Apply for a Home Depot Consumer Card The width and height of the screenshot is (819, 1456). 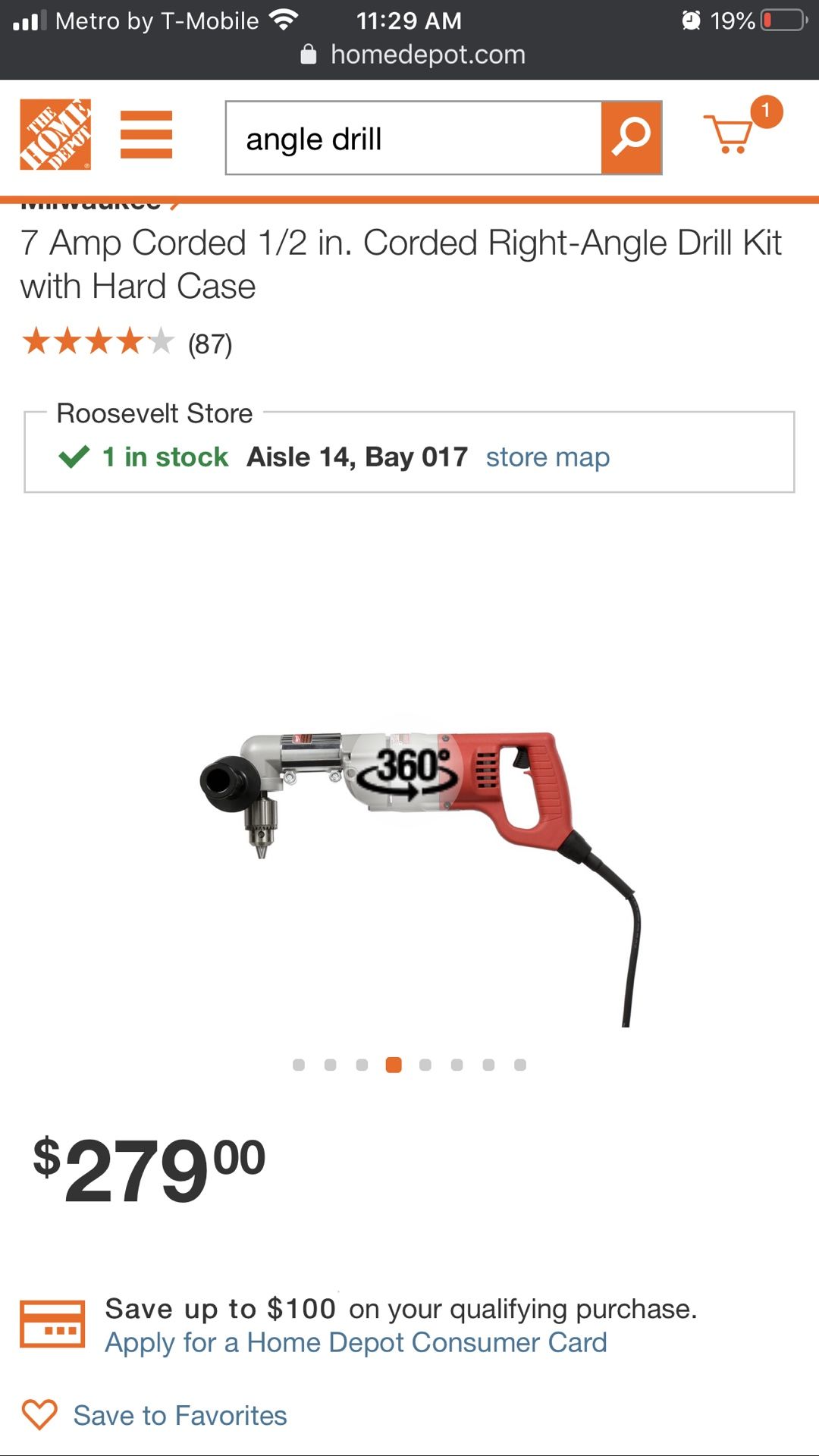pyautogui.click(x=356, y=1342)
